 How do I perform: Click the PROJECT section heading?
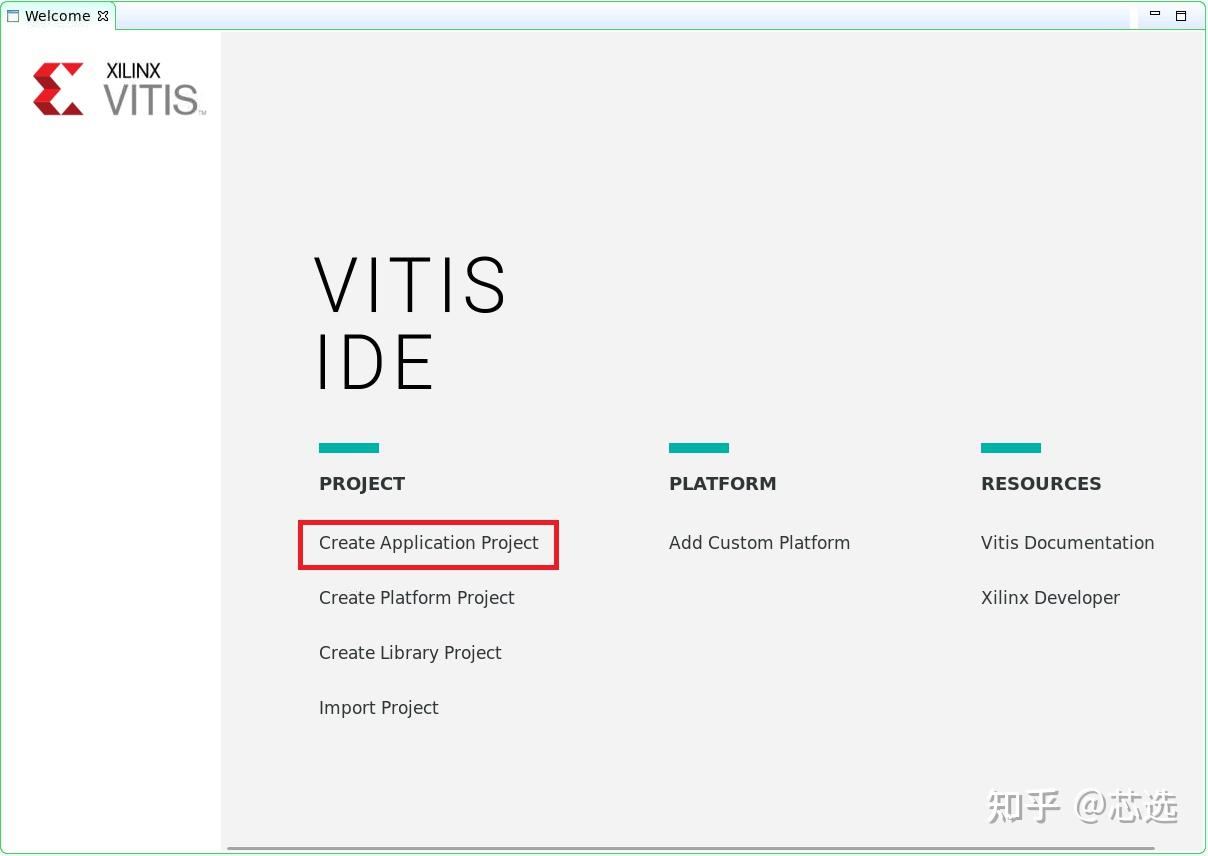(x=362, y=484)
